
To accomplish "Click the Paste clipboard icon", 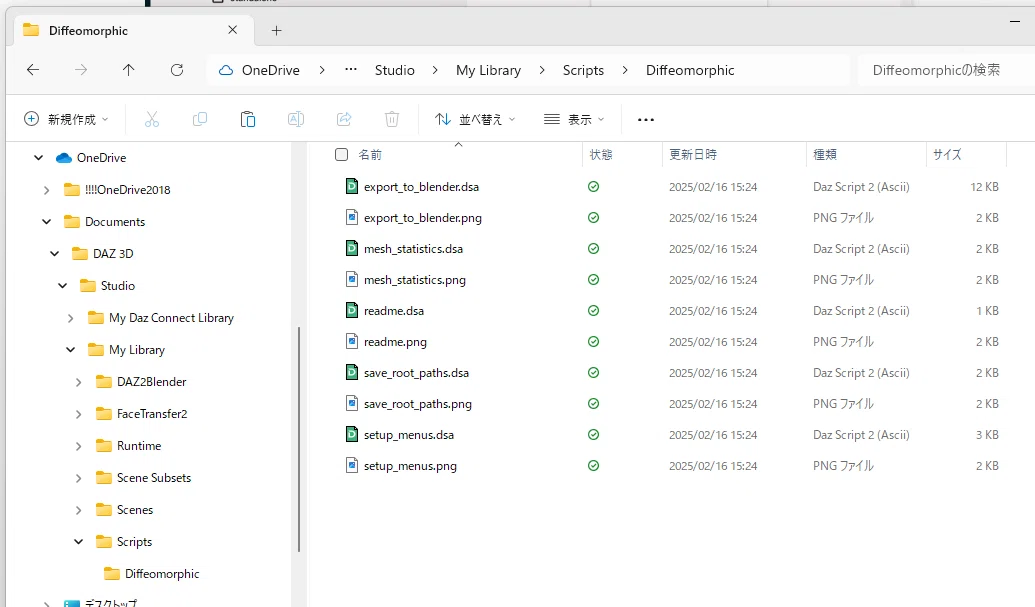I will (248, 119).
